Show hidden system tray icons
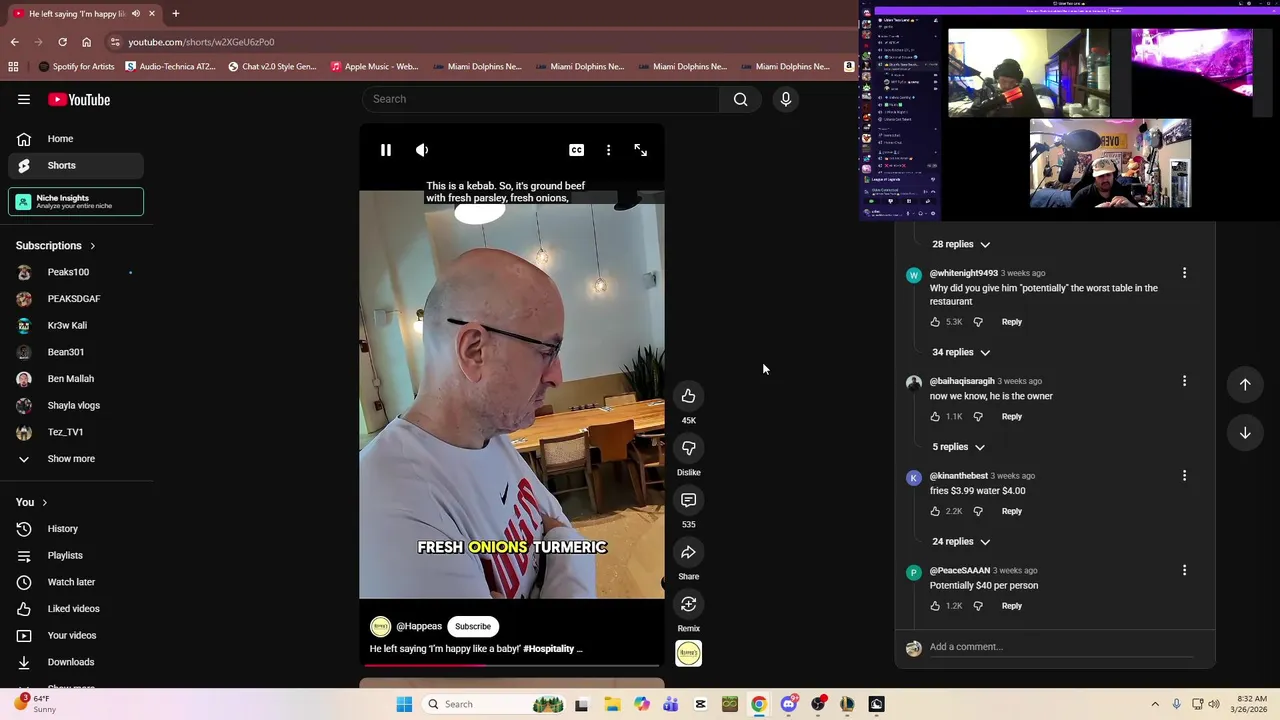This screenshot has height=720, width=1280. click(x=1155, y=704)
